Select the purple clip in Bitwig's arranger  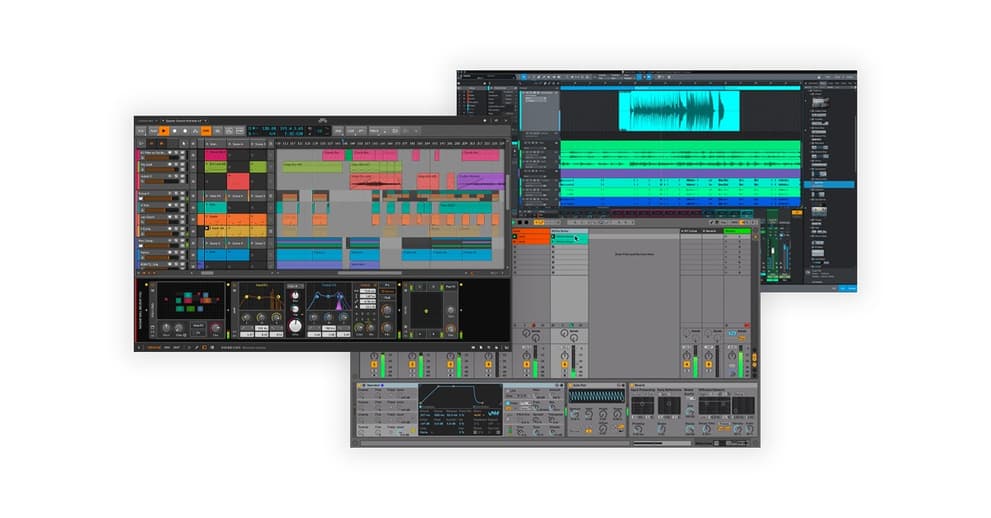tap(480, 181)
